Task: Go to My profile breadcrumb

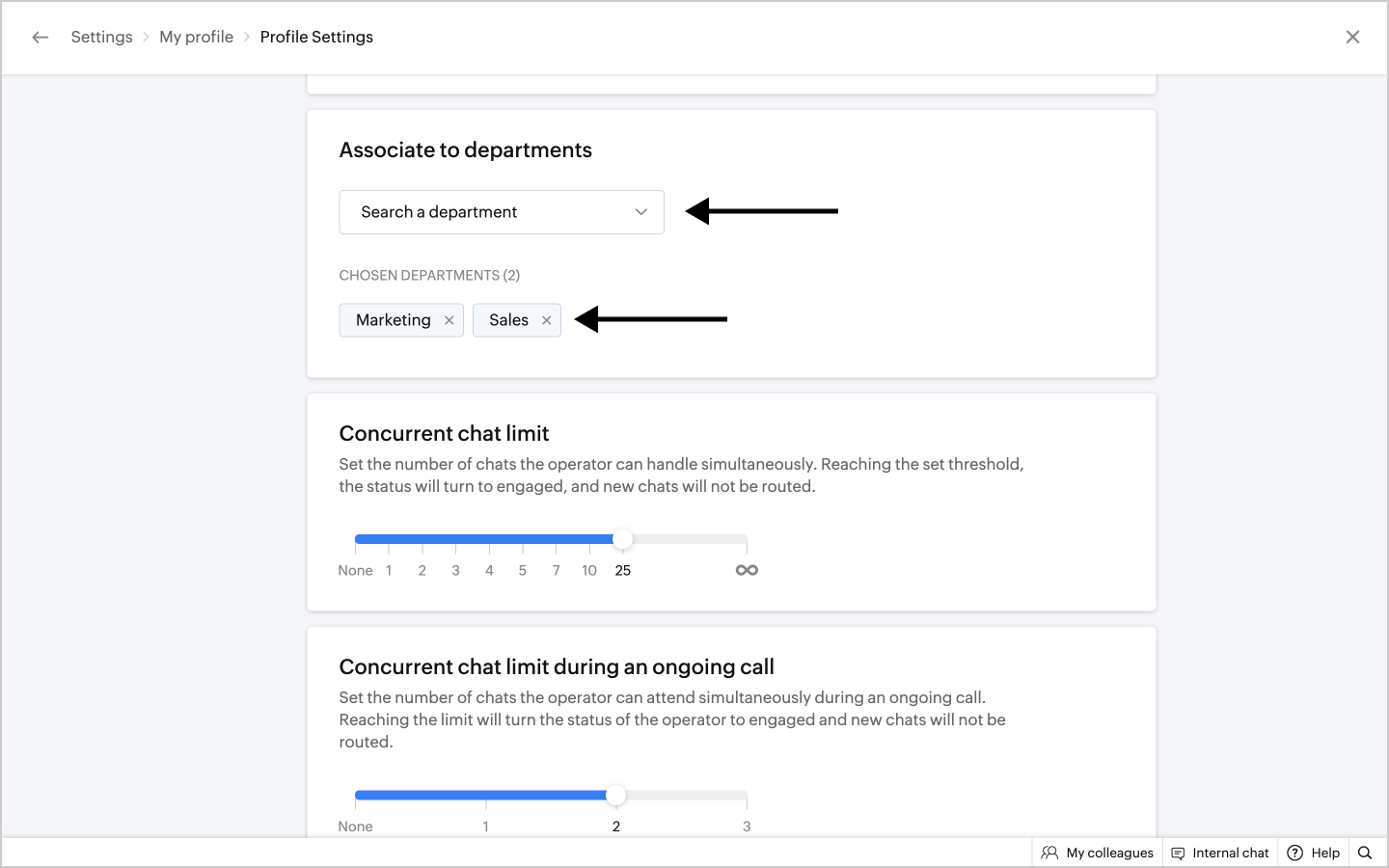Action: pyautogui.click(x=196, y=38)
